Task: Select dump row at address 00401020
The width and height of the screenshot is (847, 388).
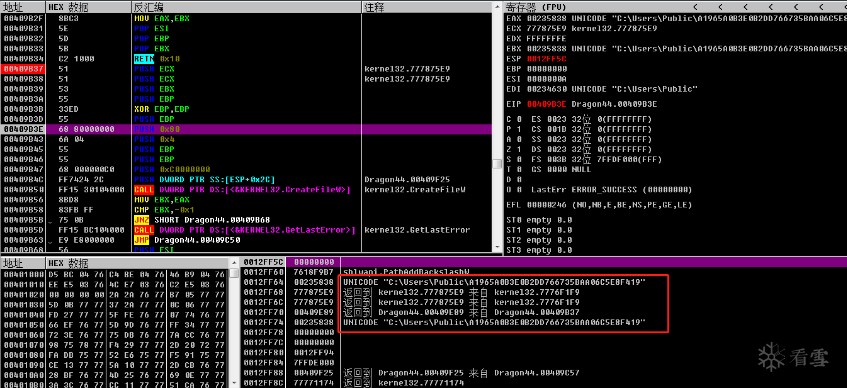Action: (114, 294)
